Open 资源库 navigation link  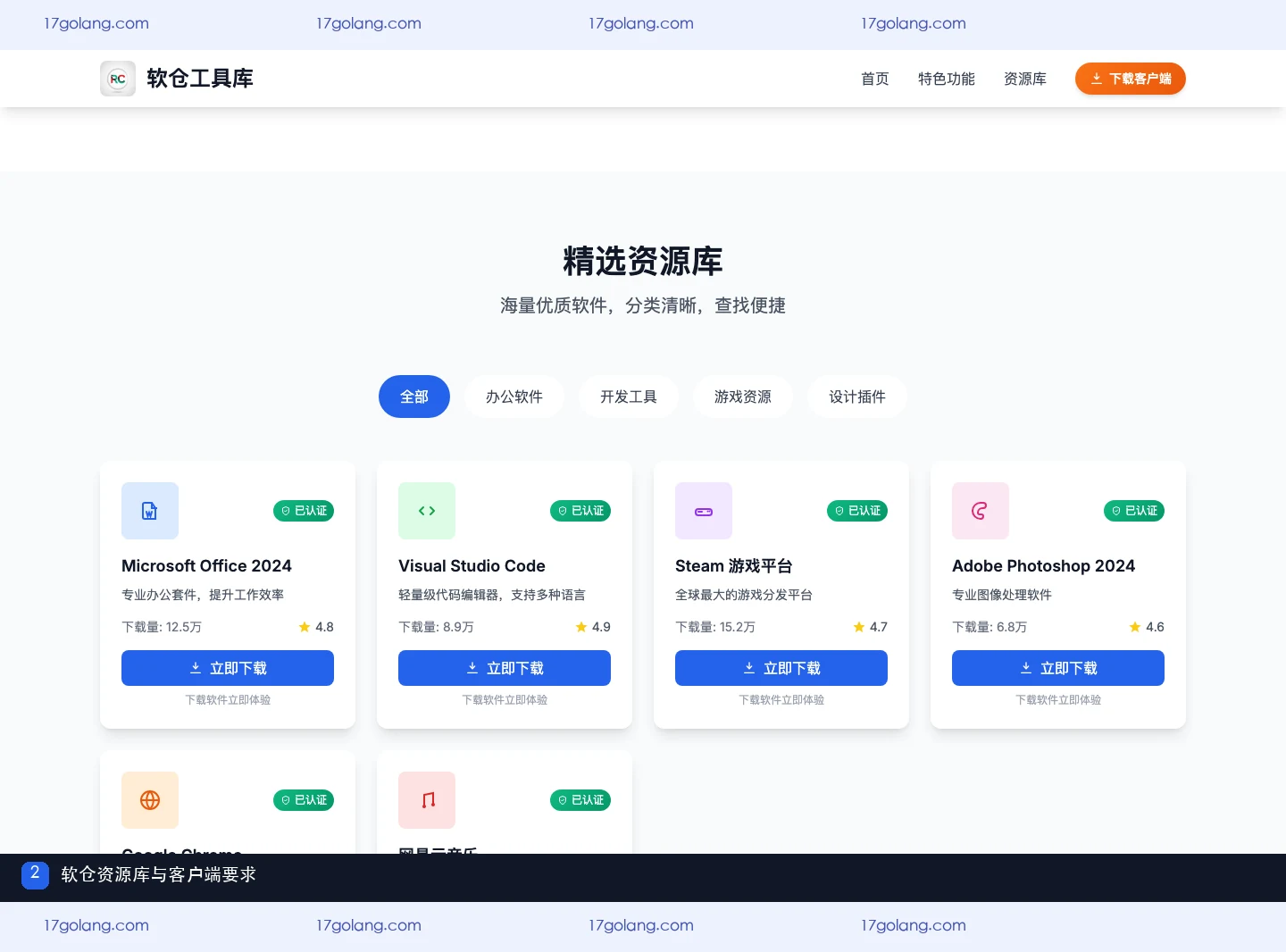pos(1025,79)
